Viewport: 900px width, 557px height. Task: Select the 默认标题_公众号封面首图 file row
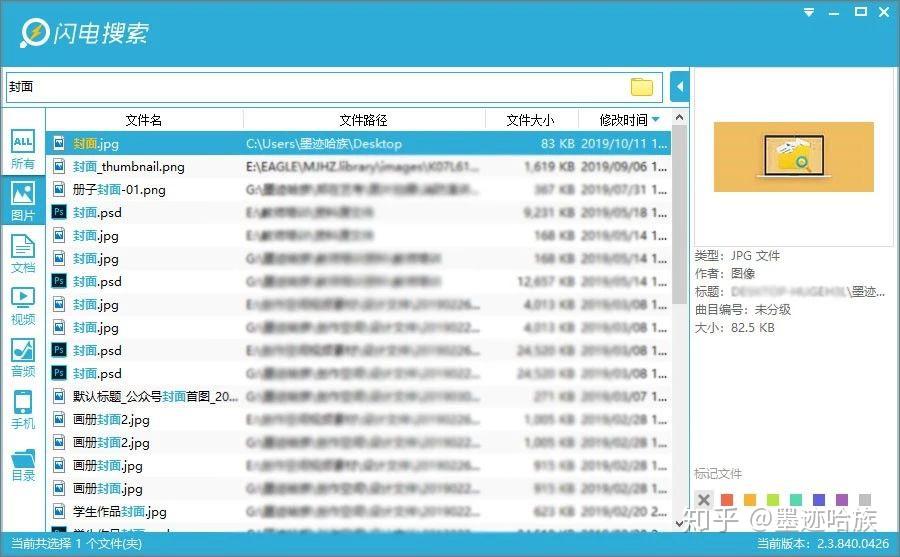pos(359,396)
